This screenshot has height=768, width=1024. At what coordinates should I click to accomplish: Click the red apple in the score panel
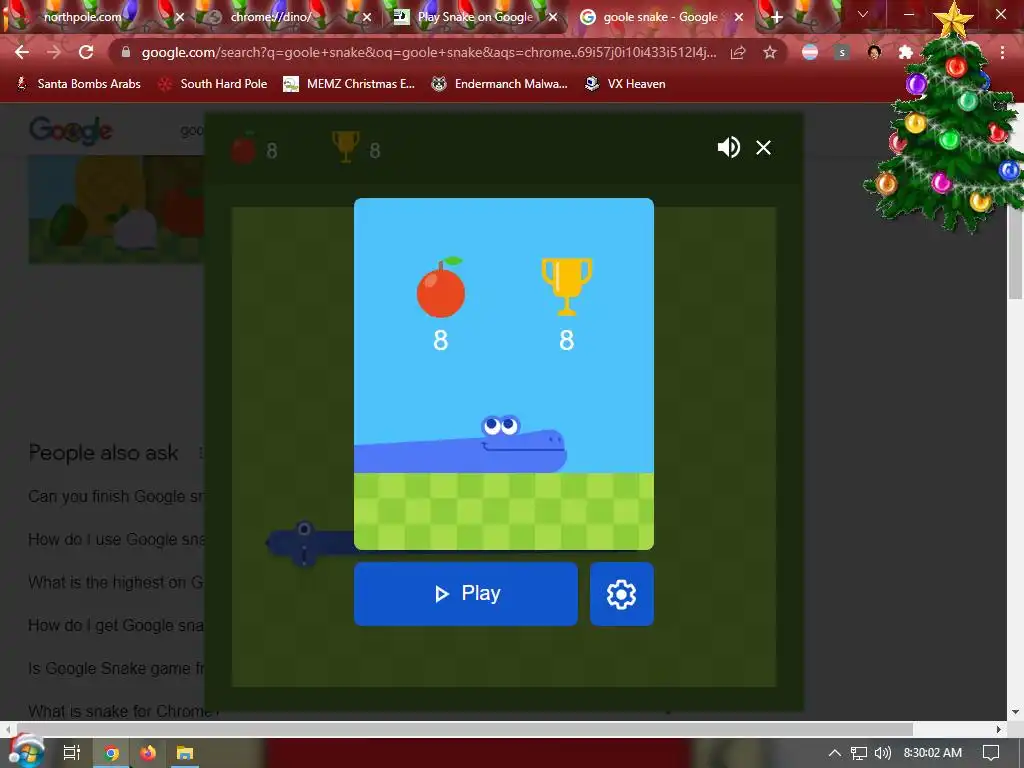click(441, 288)
